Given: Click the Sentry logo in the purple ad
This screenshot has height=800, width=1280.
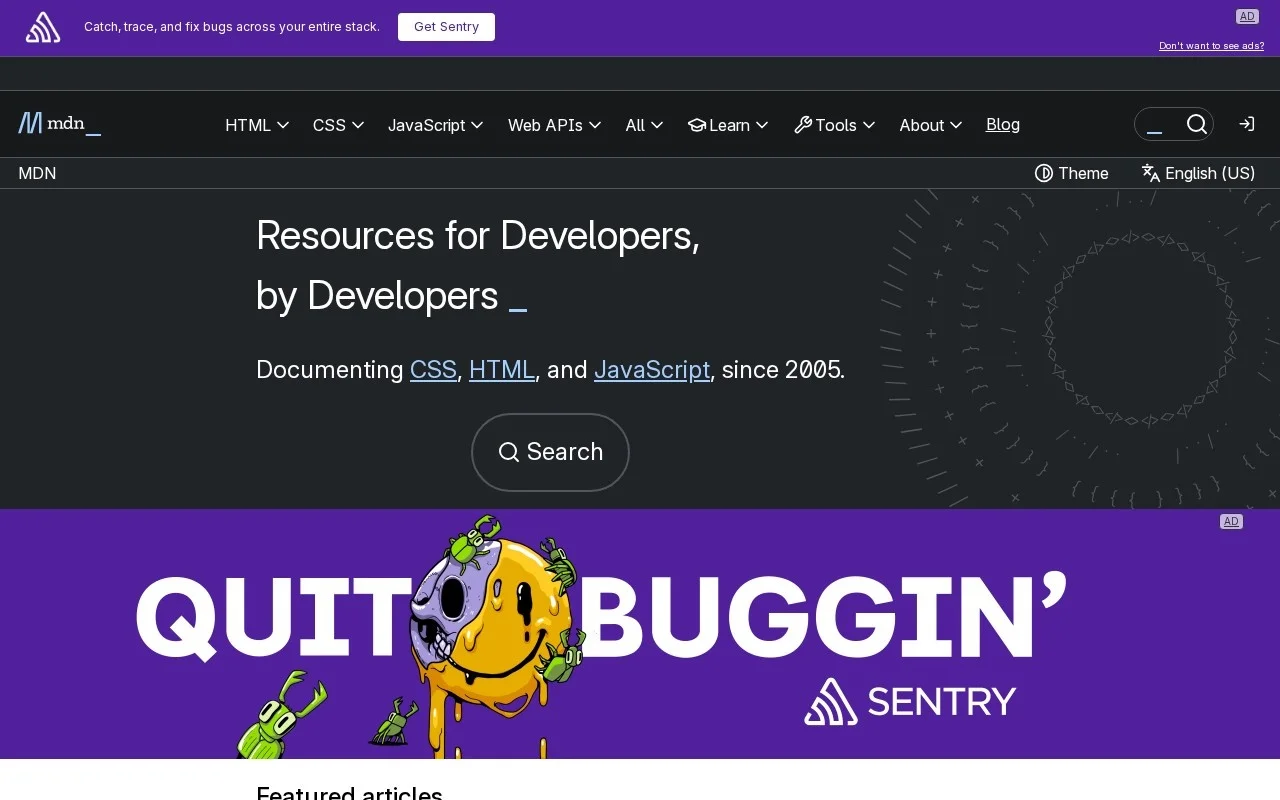Looking at the screenshot, I should click(x=829, y=702).
